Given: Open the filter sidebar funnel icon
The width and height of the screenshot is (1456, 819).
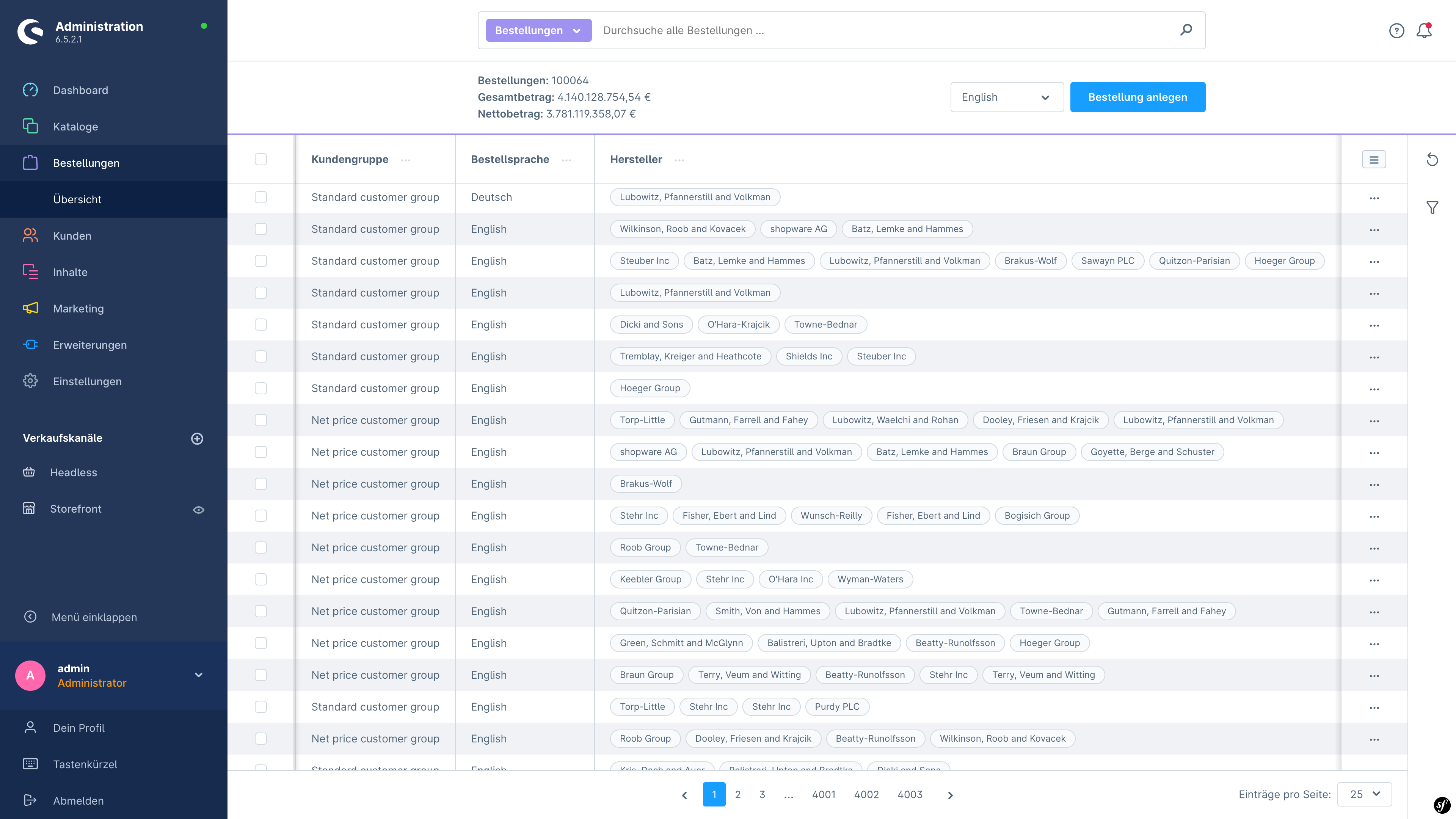Looking at the screenshot, I should point(1432,207).
